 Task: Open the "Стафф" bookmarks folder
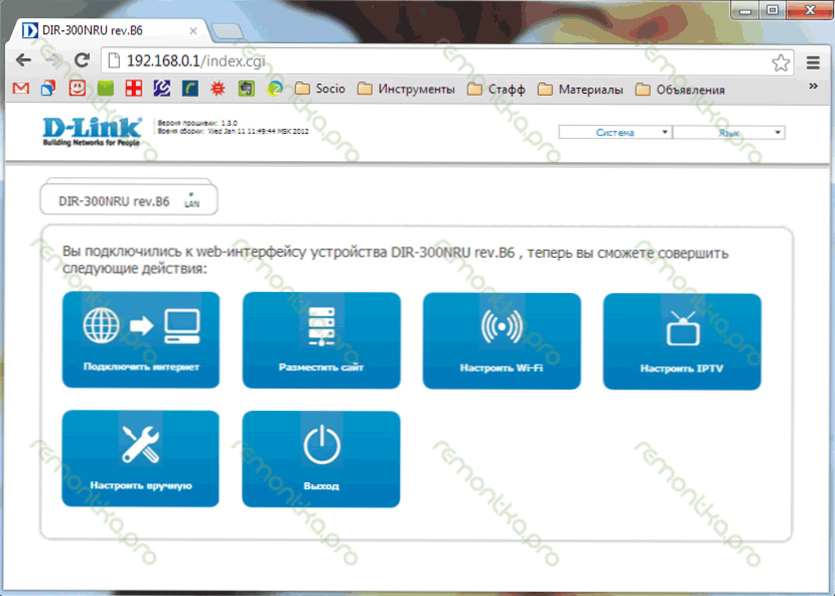point(496,89)
